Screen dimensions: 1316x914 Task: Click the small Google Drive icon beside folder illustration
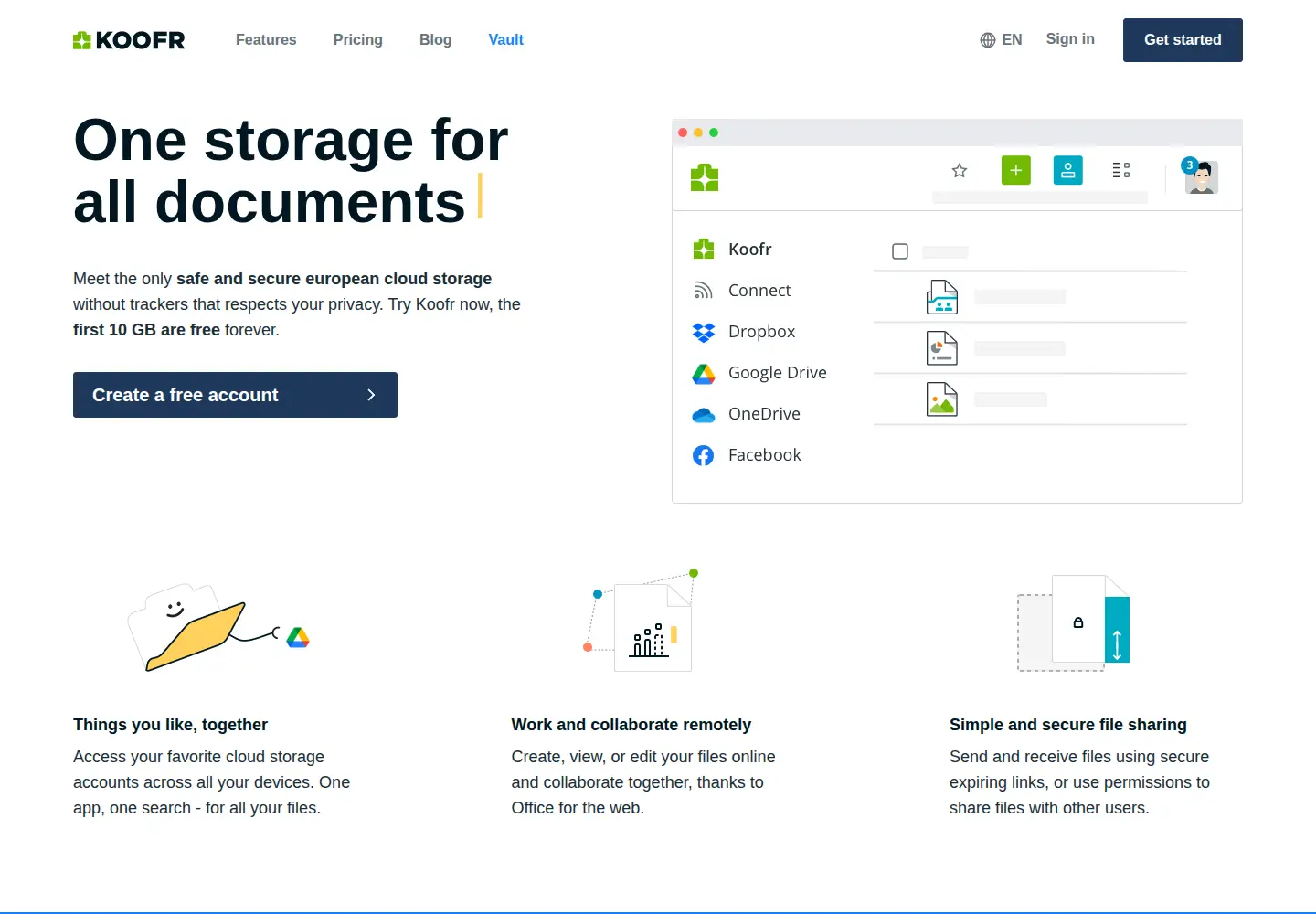coord(298,637)
